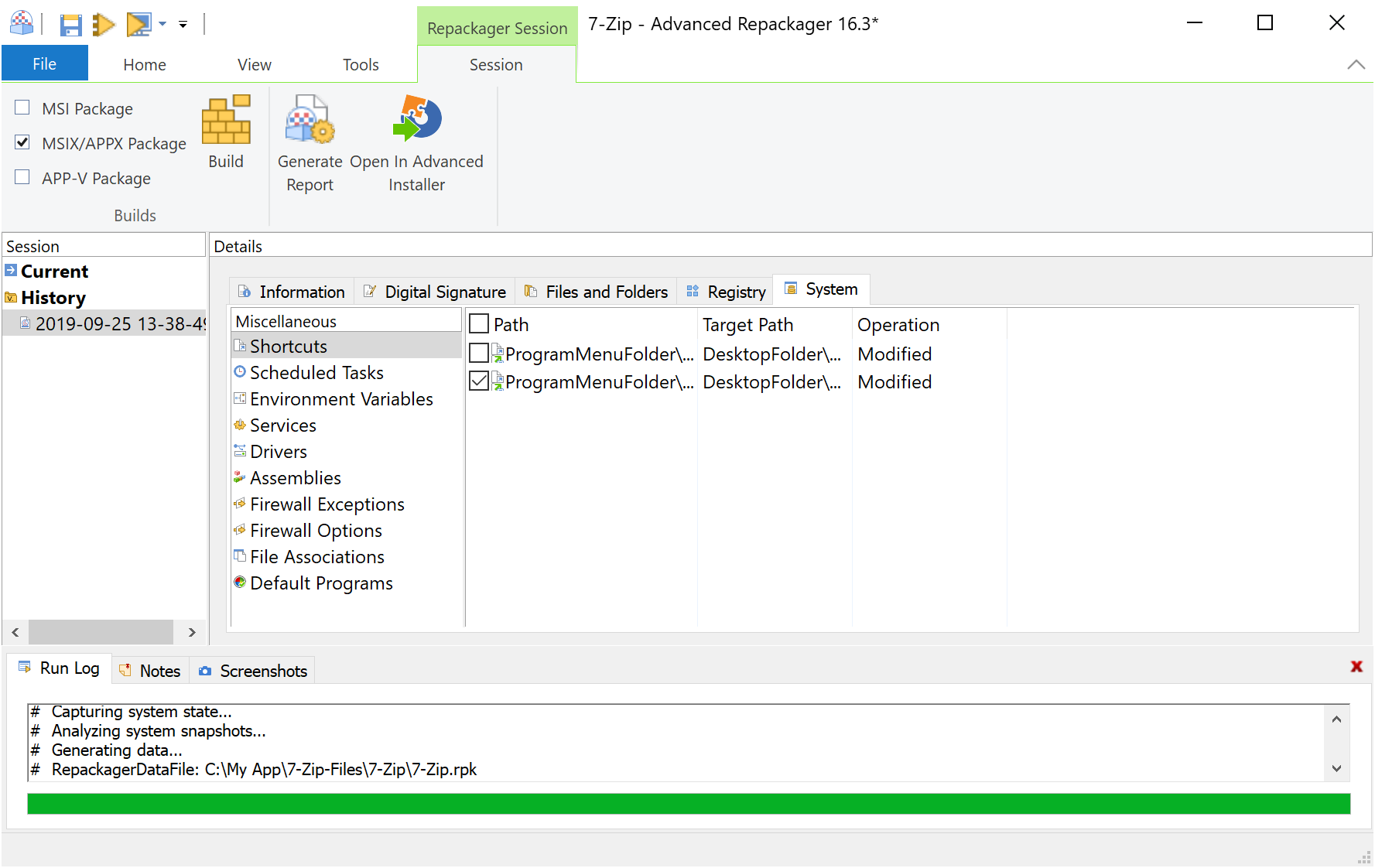This screenshot has width=1375, height=868.
Task: Toggle the select-all checkbox in Path header
Action: [479, 323]
